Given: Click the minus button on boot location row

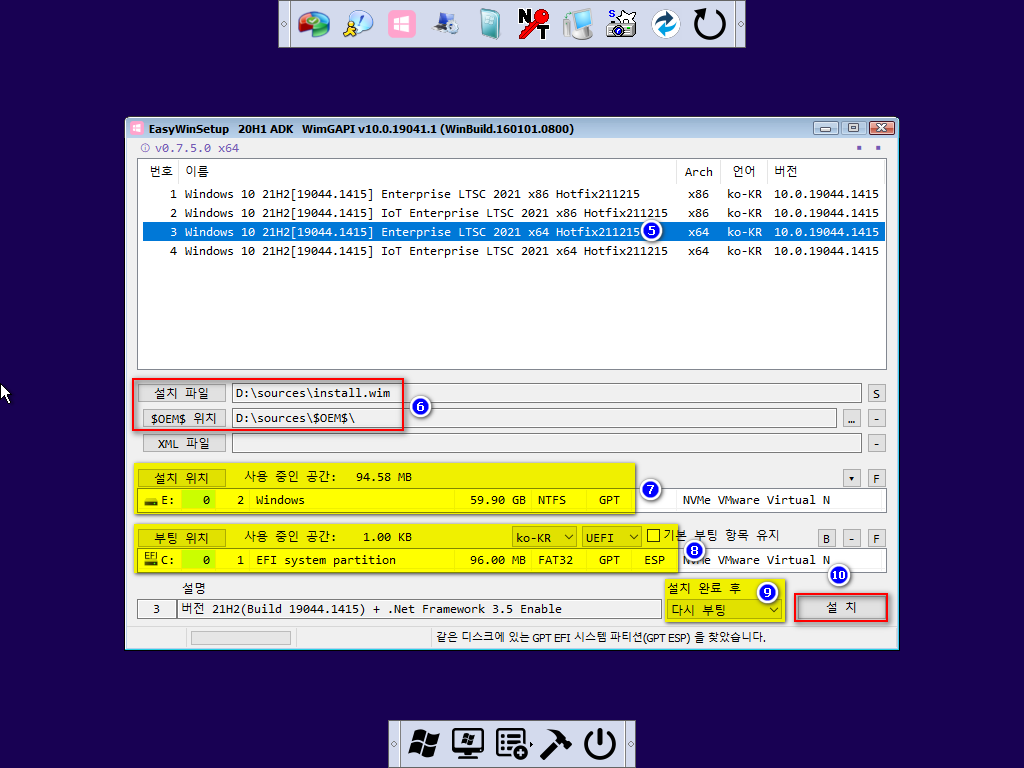Looking at the screenshot, I should coord(852,539).
